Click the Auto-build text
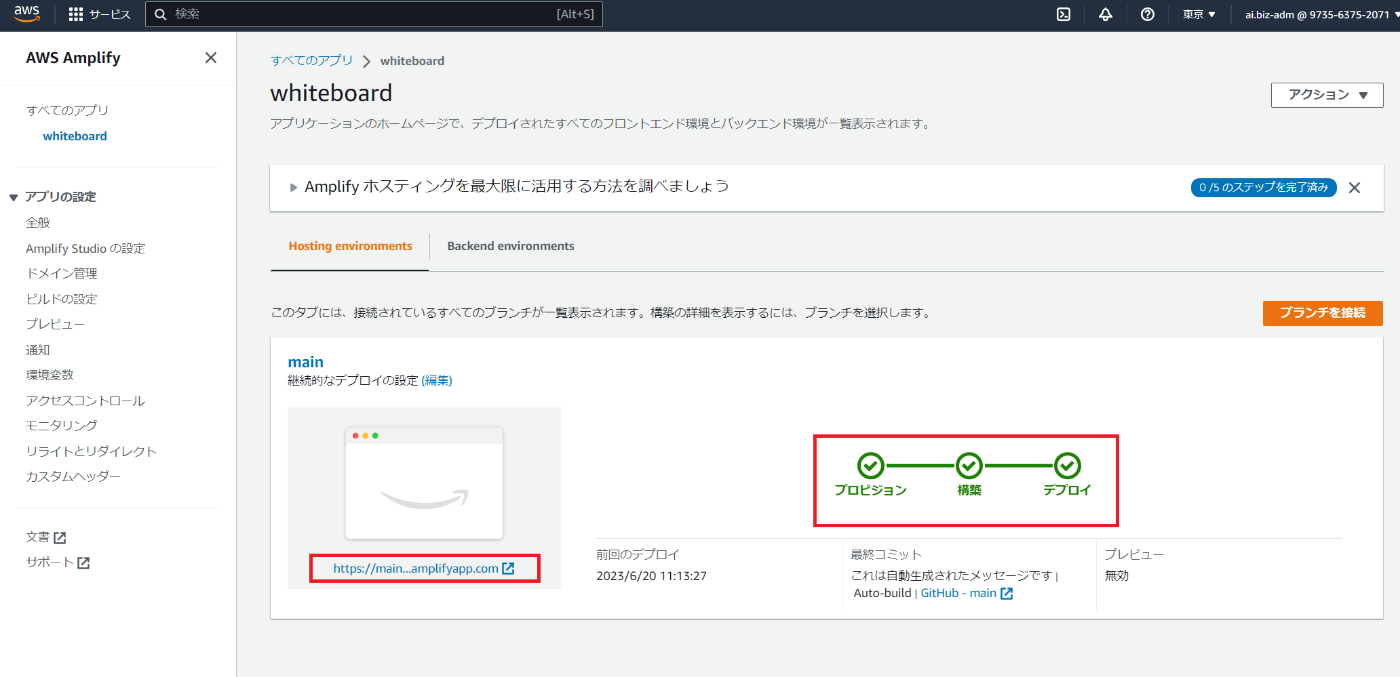 (x=882, y=593)
